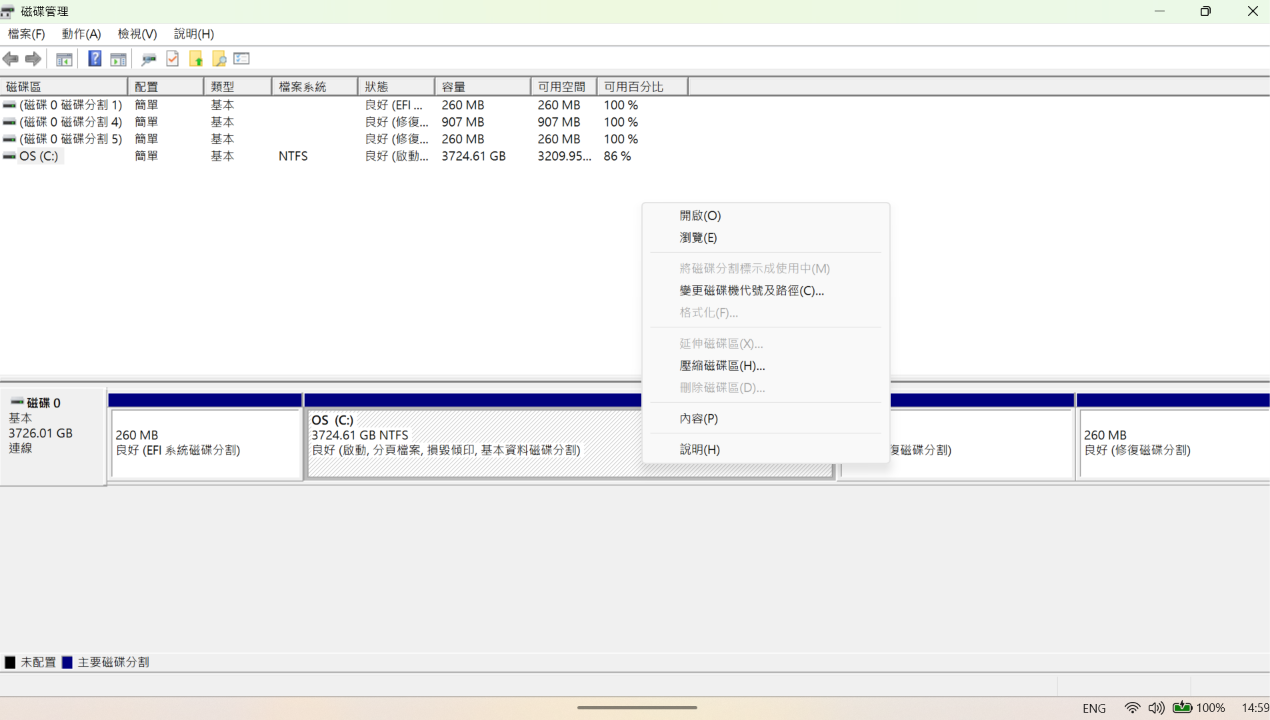Click the page with red checkmark icon
The image size is (1270, 720).
172,59
